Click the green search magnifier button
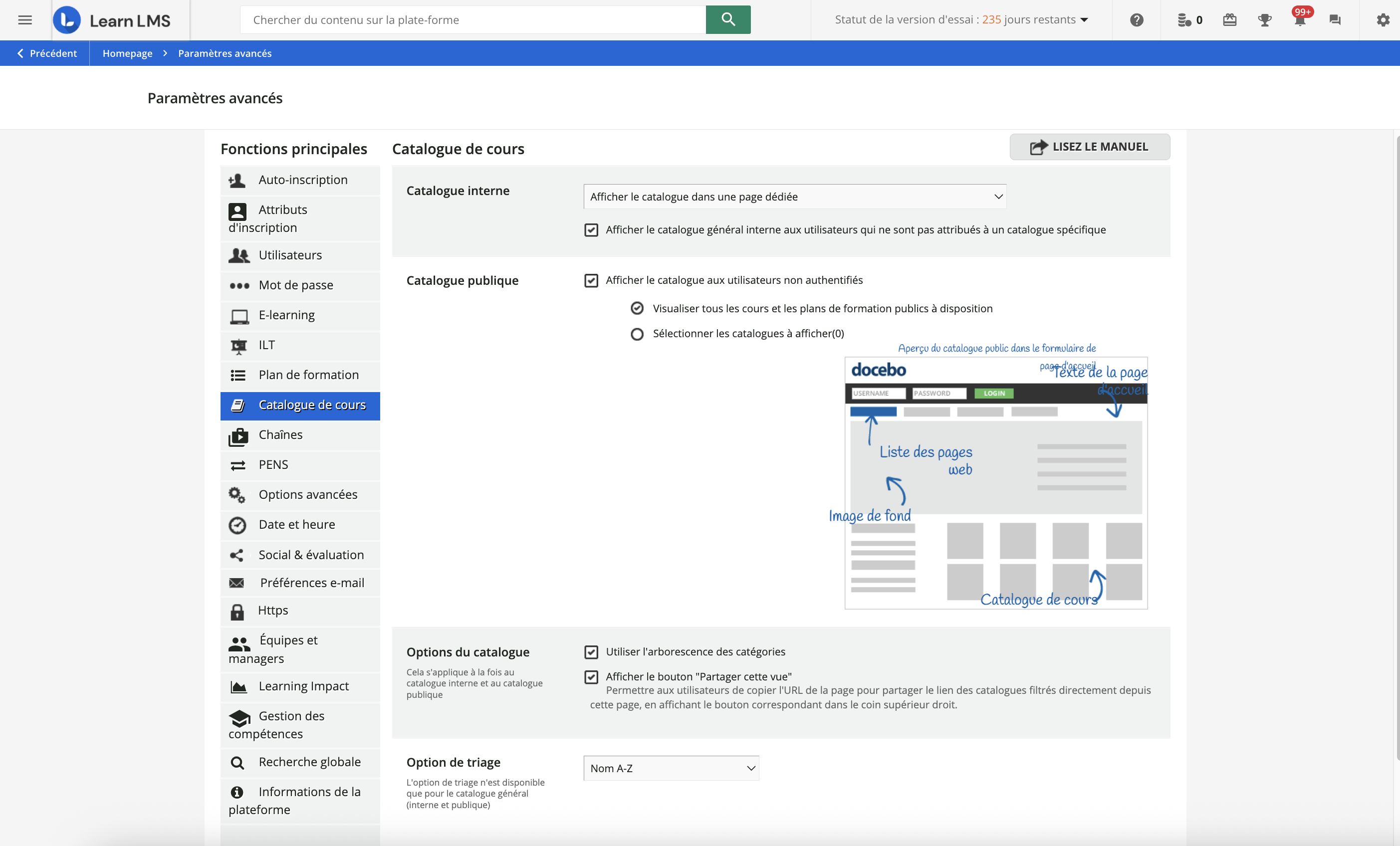Image resolution: width=1400 pixels, height=846 pixels. coord(728,20)
